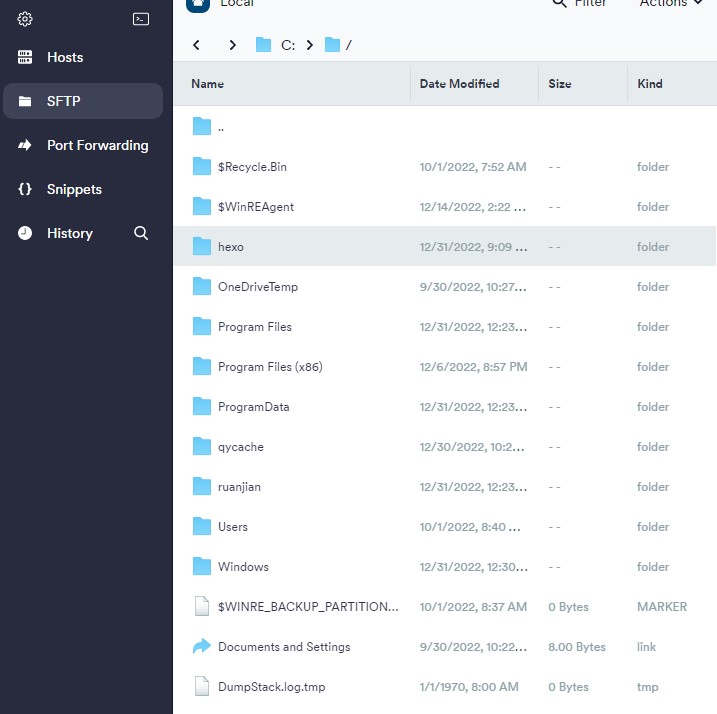Go forward with the right arrow
Screen dimensions: 717x714
[x=233, y=45]
